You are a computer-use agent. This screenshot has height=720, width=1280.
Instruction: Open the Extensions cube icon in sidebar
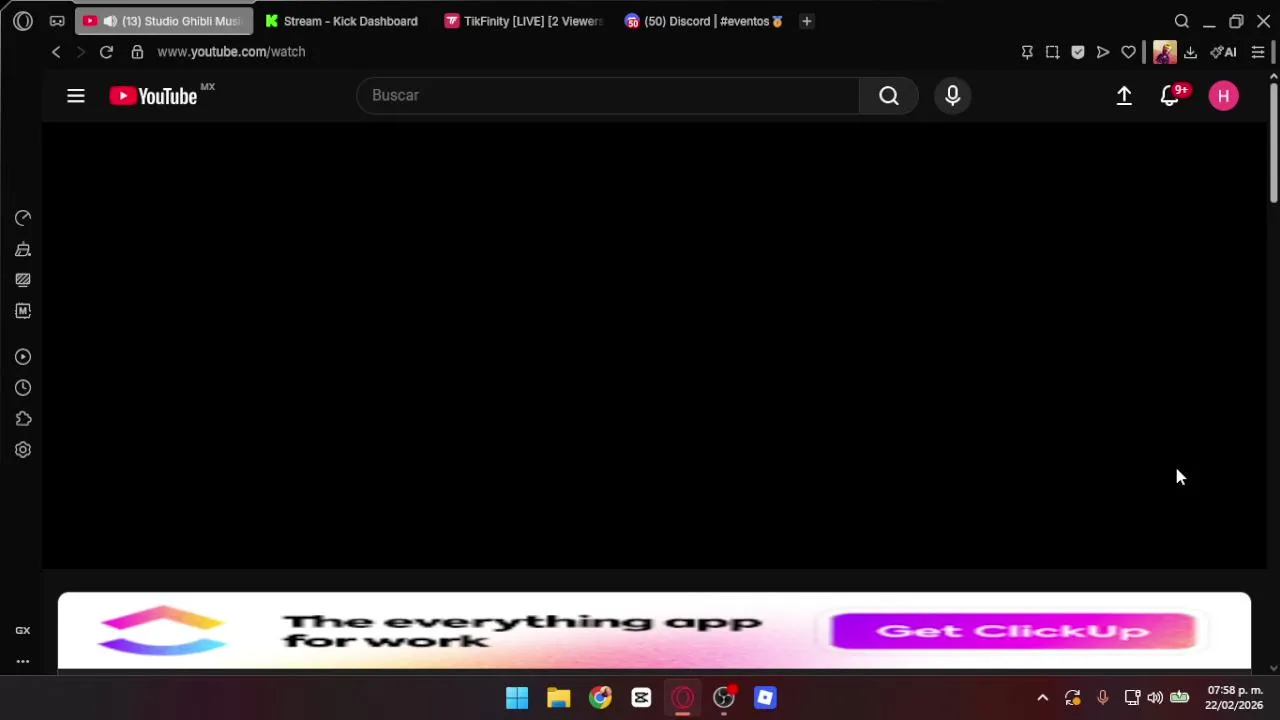pyautogui.click(x=23, y=419)
